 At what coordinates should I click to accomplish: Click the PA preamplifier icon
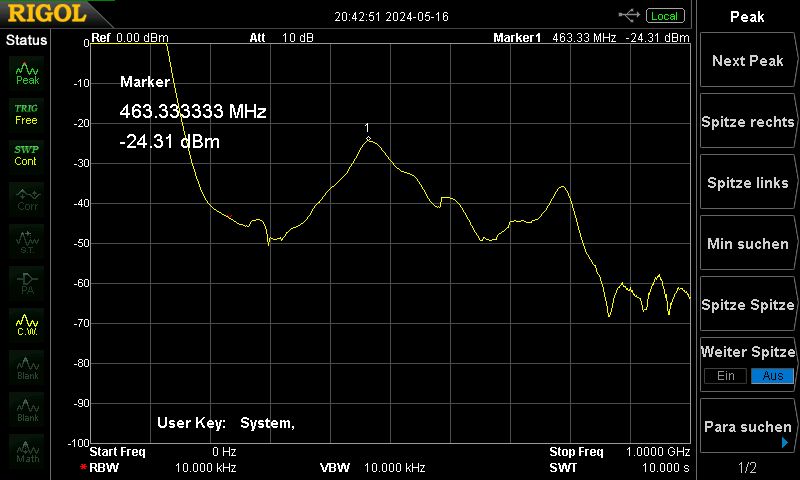27,283
